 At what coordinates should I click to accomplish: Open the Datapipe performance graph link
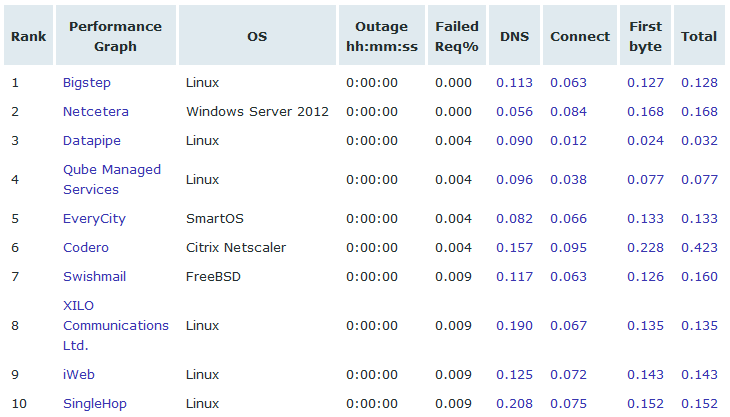[92, 141]
